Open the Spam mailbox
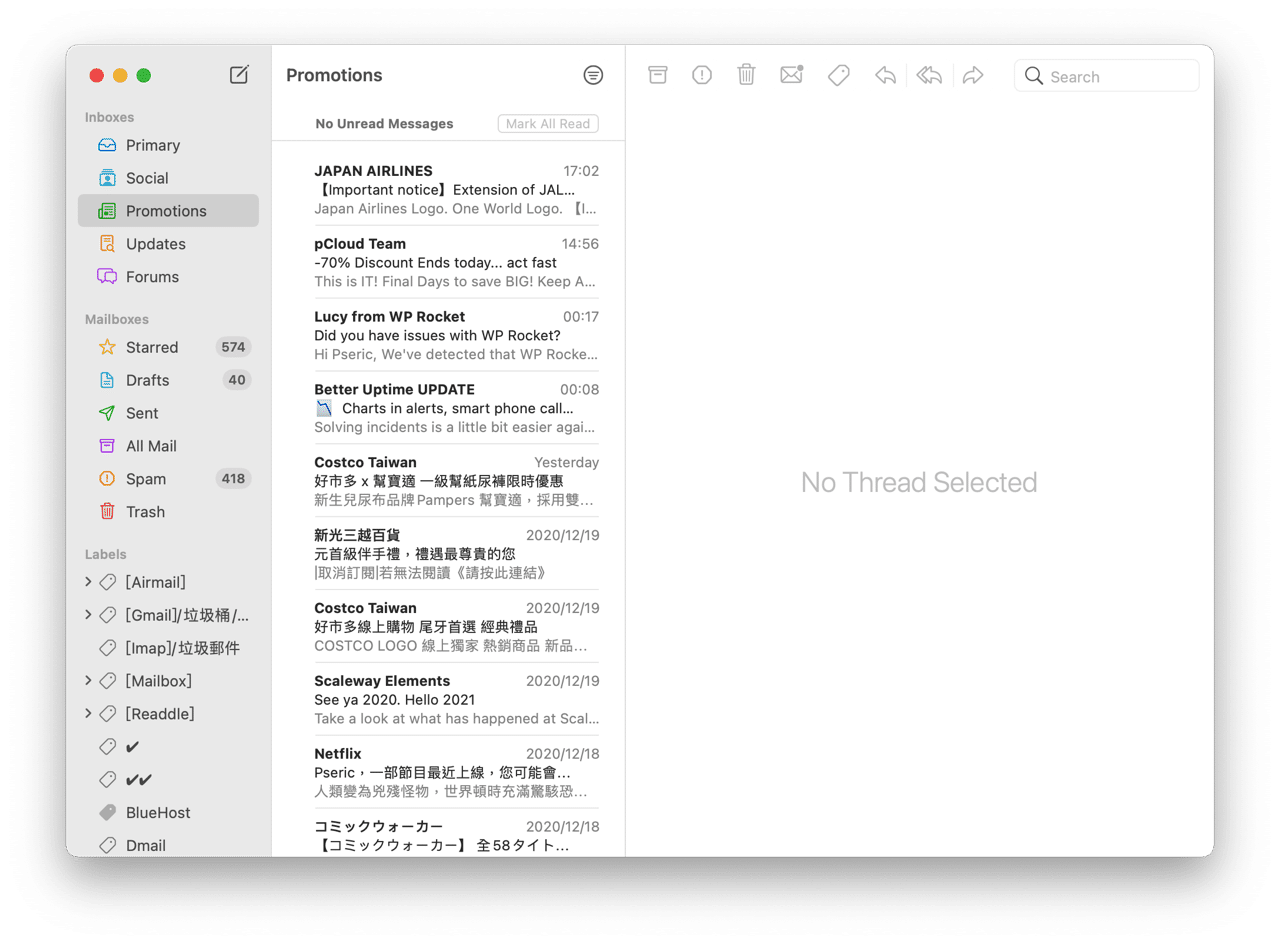This screenshot has width=1280, height=944. point(168,479)
